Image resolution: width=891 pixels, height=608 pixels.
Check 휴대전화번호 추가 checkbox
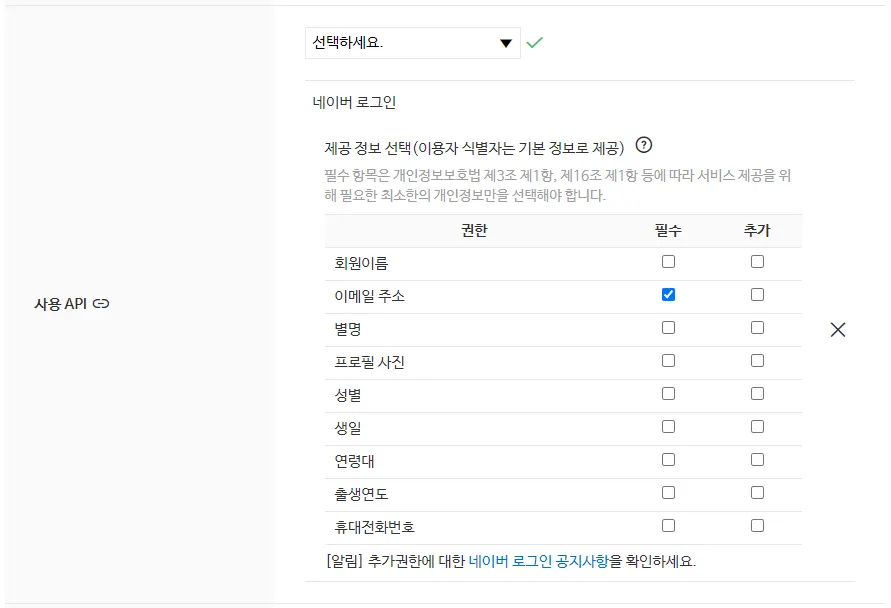757,526
